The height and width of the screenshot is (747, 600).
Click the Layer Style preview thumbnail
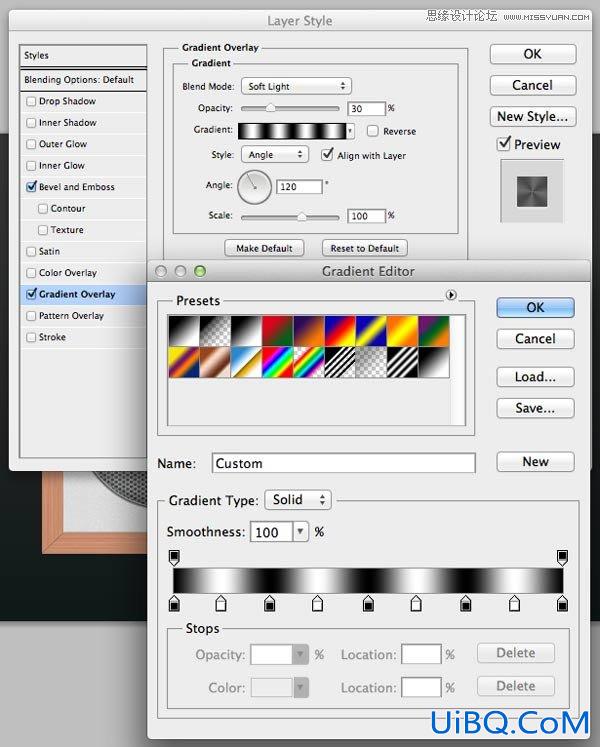(532, 192)
